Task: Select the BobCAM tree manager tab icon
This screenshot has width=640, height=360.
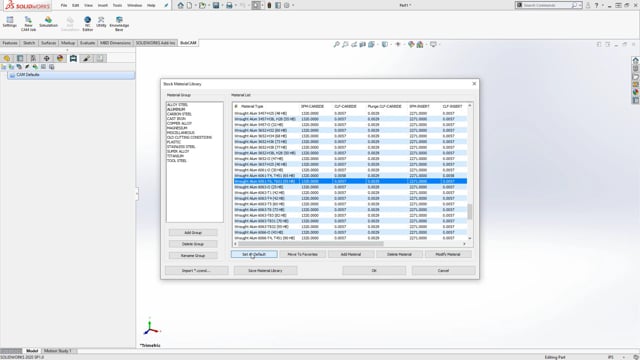Action: [x=73, y=58]
